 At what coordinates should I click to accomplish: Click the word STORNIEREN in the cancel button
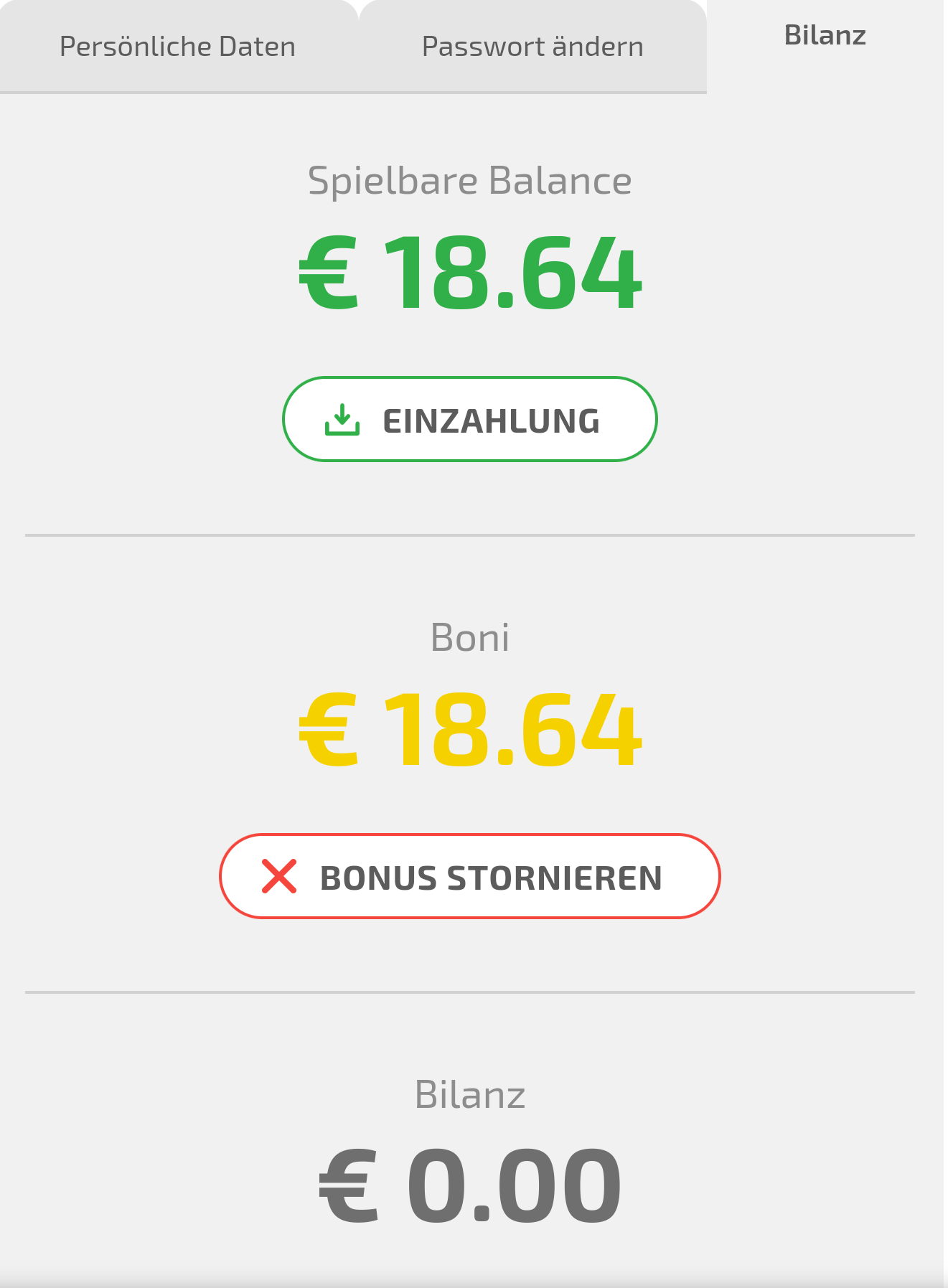[x=554, y=878]
